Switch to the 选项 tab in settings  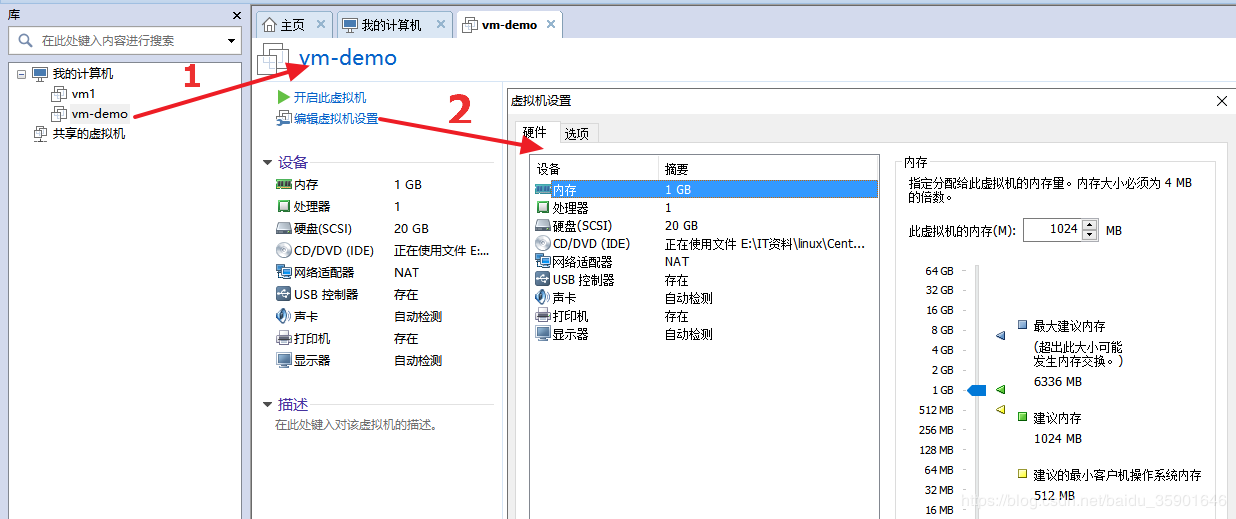click(576, 133)
